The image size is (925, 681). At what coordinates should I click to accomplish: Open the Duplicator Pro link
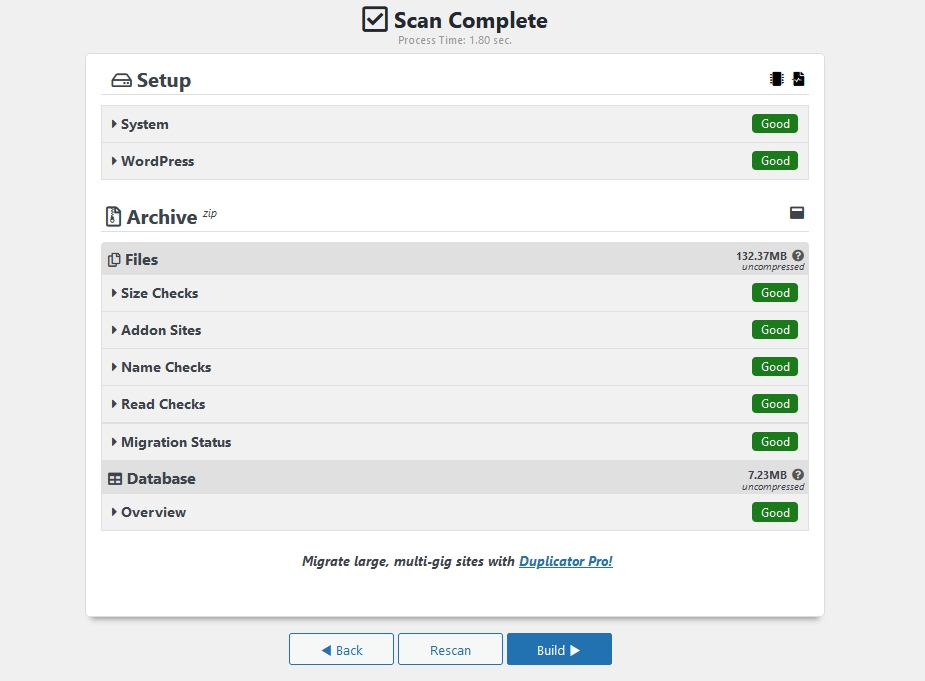pos(566,562)
